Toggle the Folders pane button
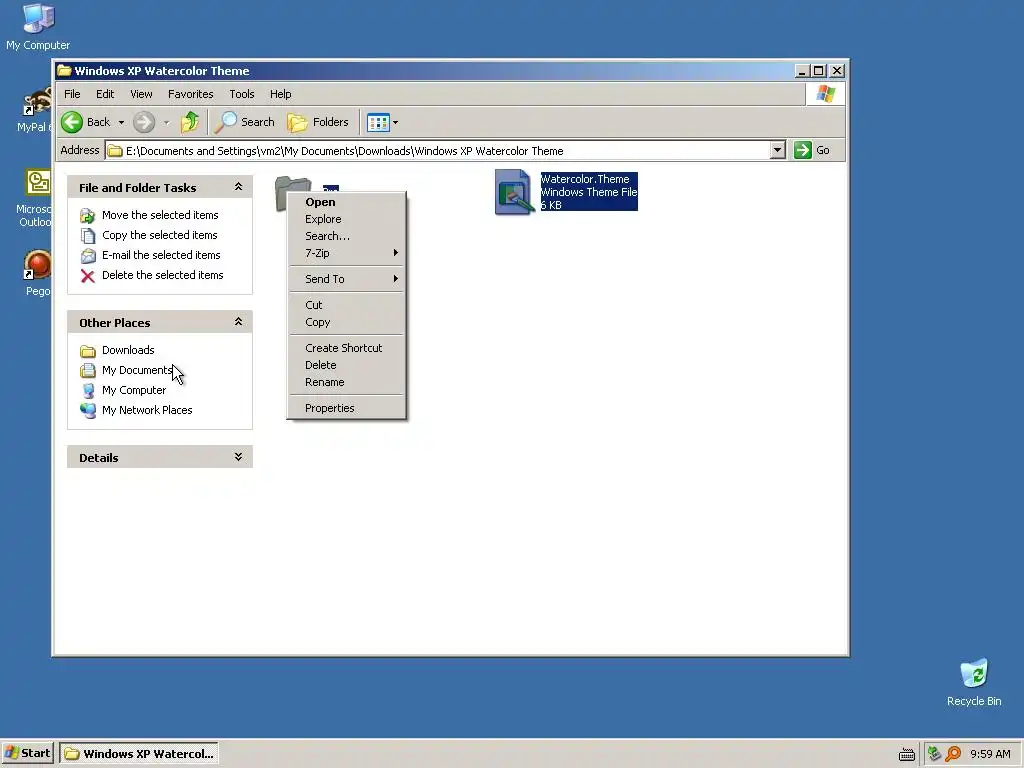This screenshot has height=768, width=1024. 318,122
